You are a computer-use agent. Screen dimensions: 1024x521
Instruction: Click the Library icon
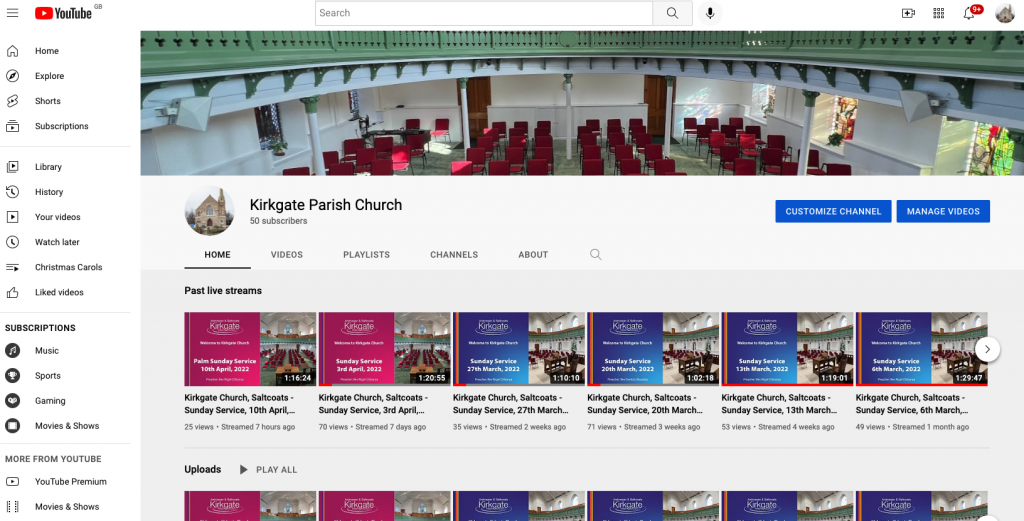pyautogui.click(x=12, y=167)
